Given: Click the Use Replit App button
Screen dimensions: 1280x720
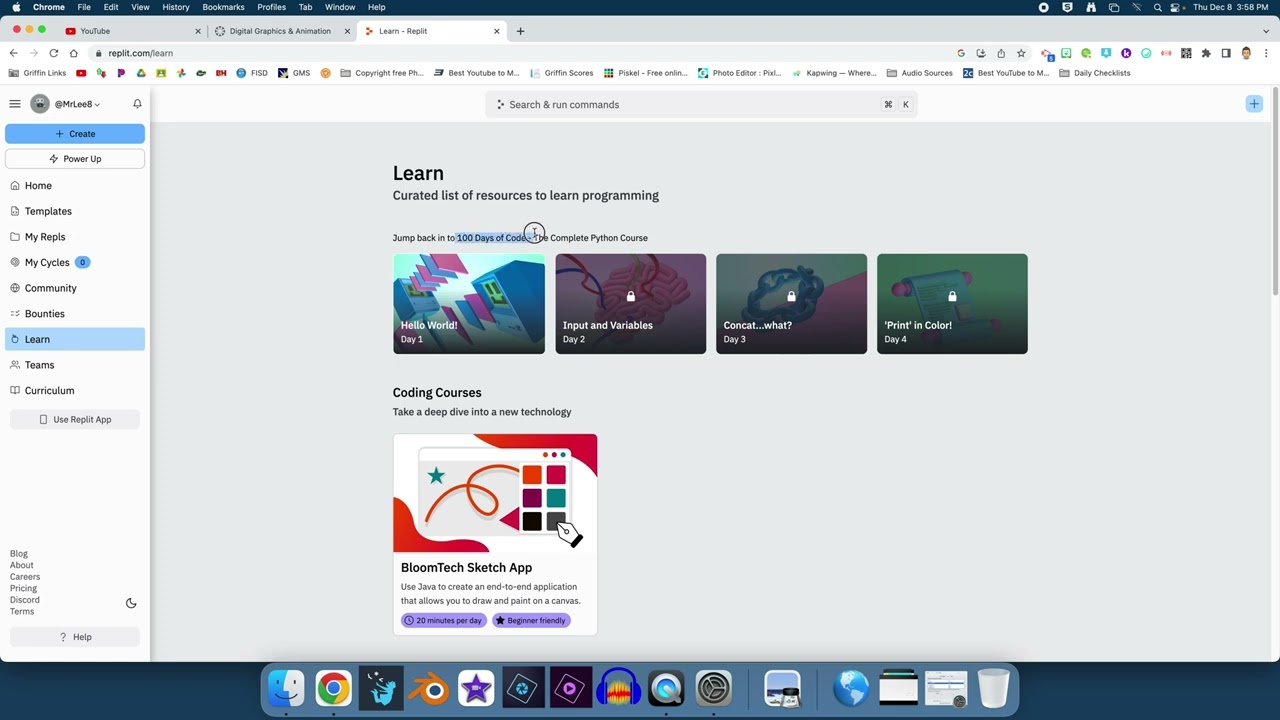Looking at the screenshot, I should [75, 419].
